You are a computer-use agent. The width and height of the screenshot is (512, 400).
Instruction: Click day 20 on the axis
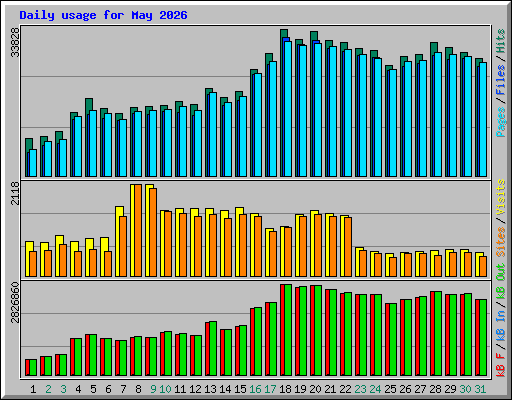[315, 389]
